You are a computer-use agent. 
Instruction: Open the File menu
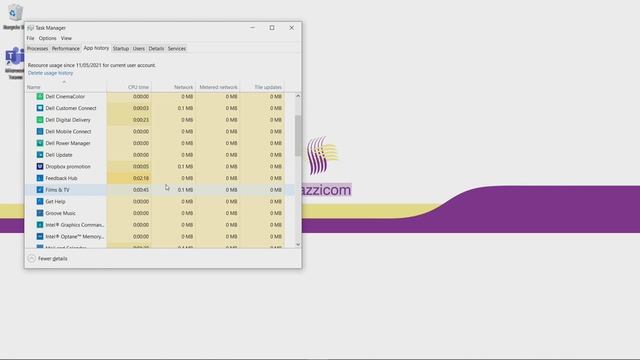pyautogui.click(x=31, y=38)
